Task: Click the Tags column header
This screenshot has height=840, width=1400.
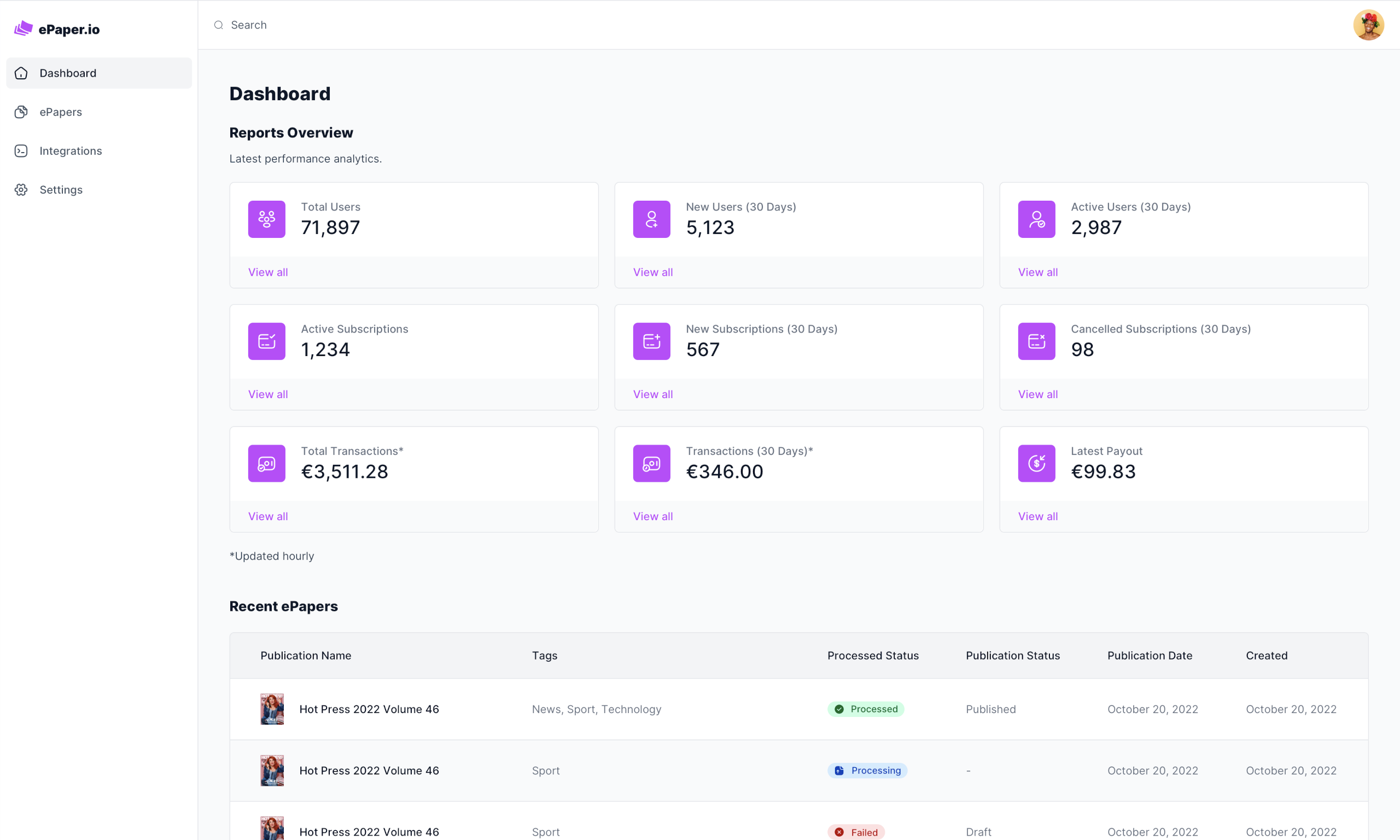Action: (544, 656)
